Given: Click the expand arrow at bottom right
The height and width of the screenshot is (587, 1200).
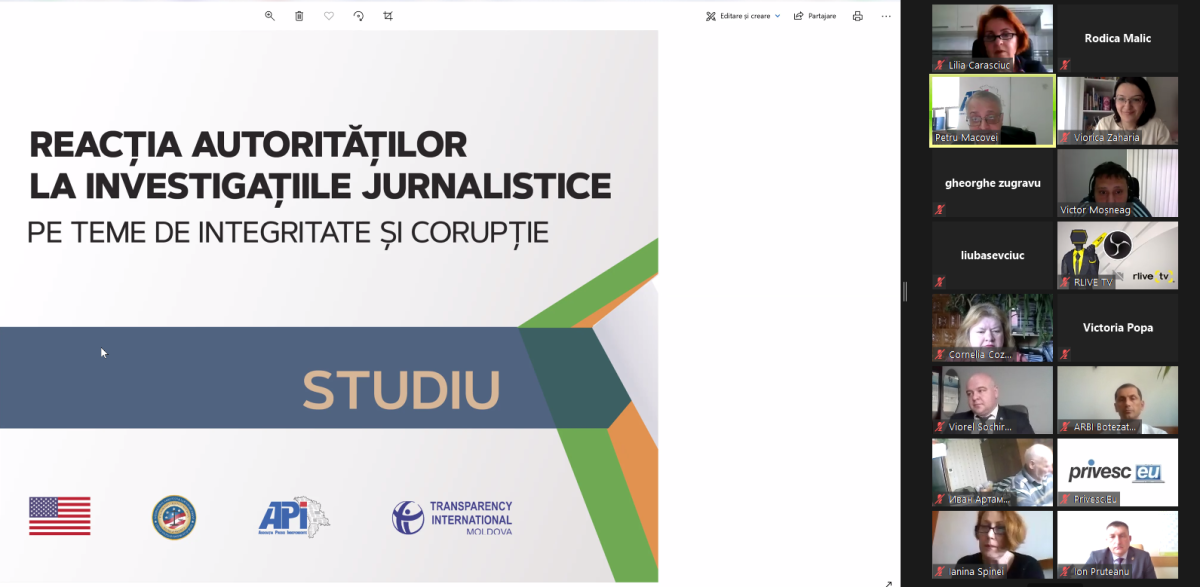Looking at the screenshot, I should (888, 582).
